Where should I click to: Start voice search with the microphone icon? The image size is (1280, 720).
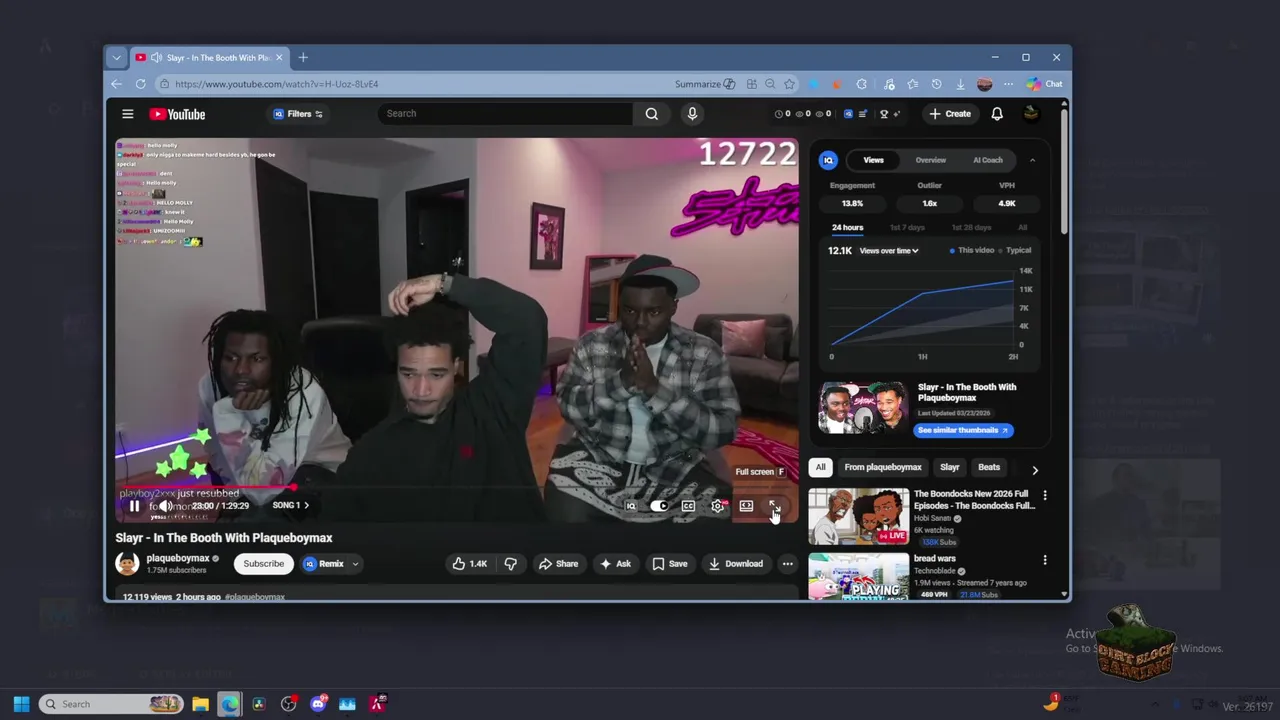point(692,113)
